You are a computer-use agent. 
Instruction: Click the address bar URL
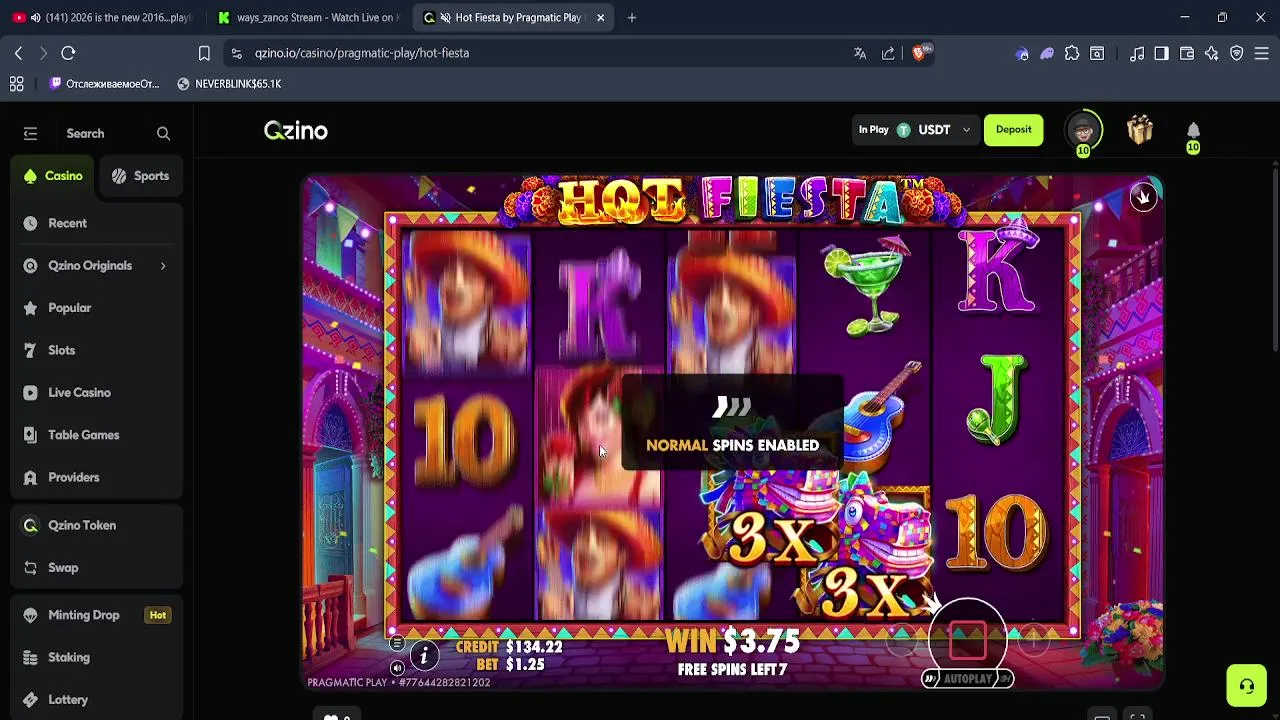(361, 53)
